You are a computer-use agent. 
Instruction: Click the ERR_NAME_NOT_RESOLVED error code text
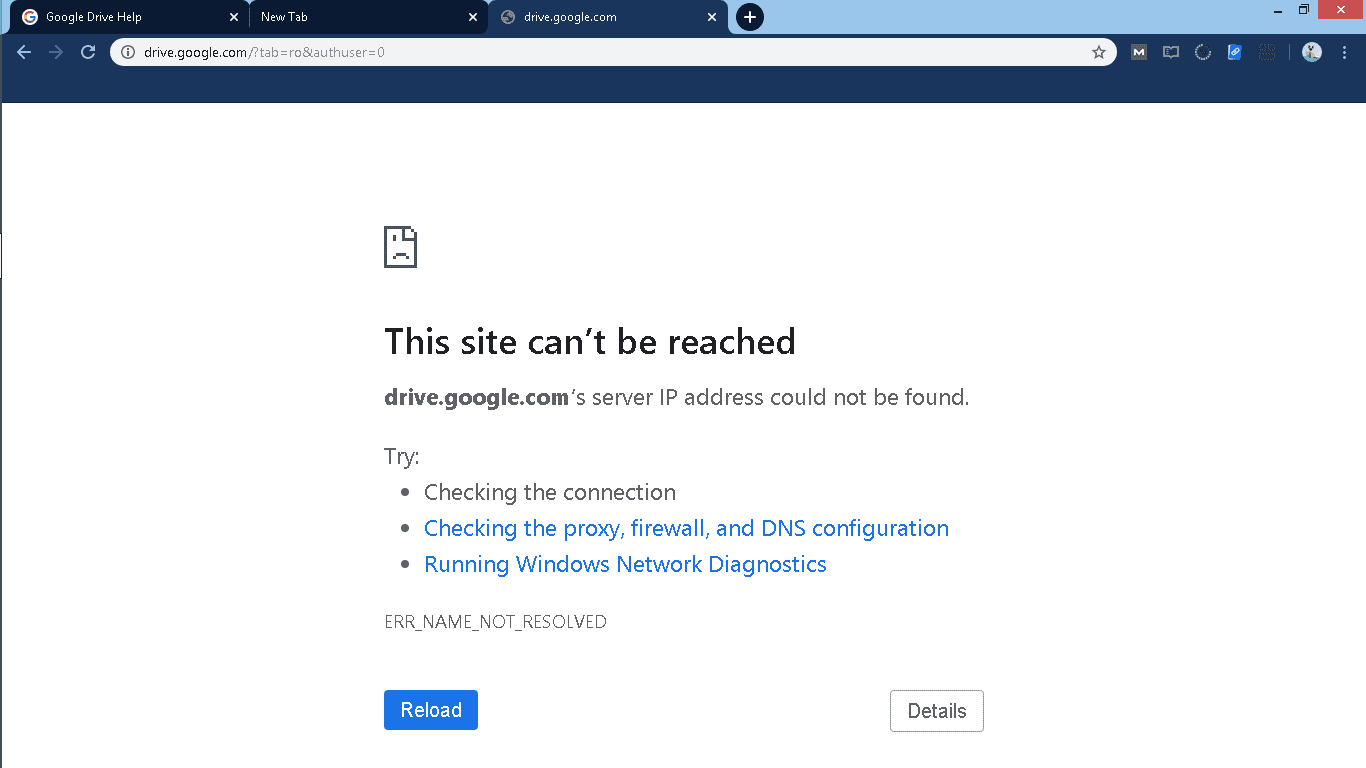(495, 622)
